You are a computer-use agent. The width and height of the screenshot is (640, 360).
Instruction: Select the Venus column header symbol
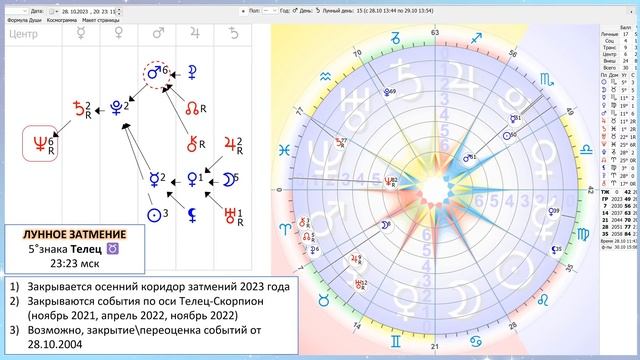(119, 33)
